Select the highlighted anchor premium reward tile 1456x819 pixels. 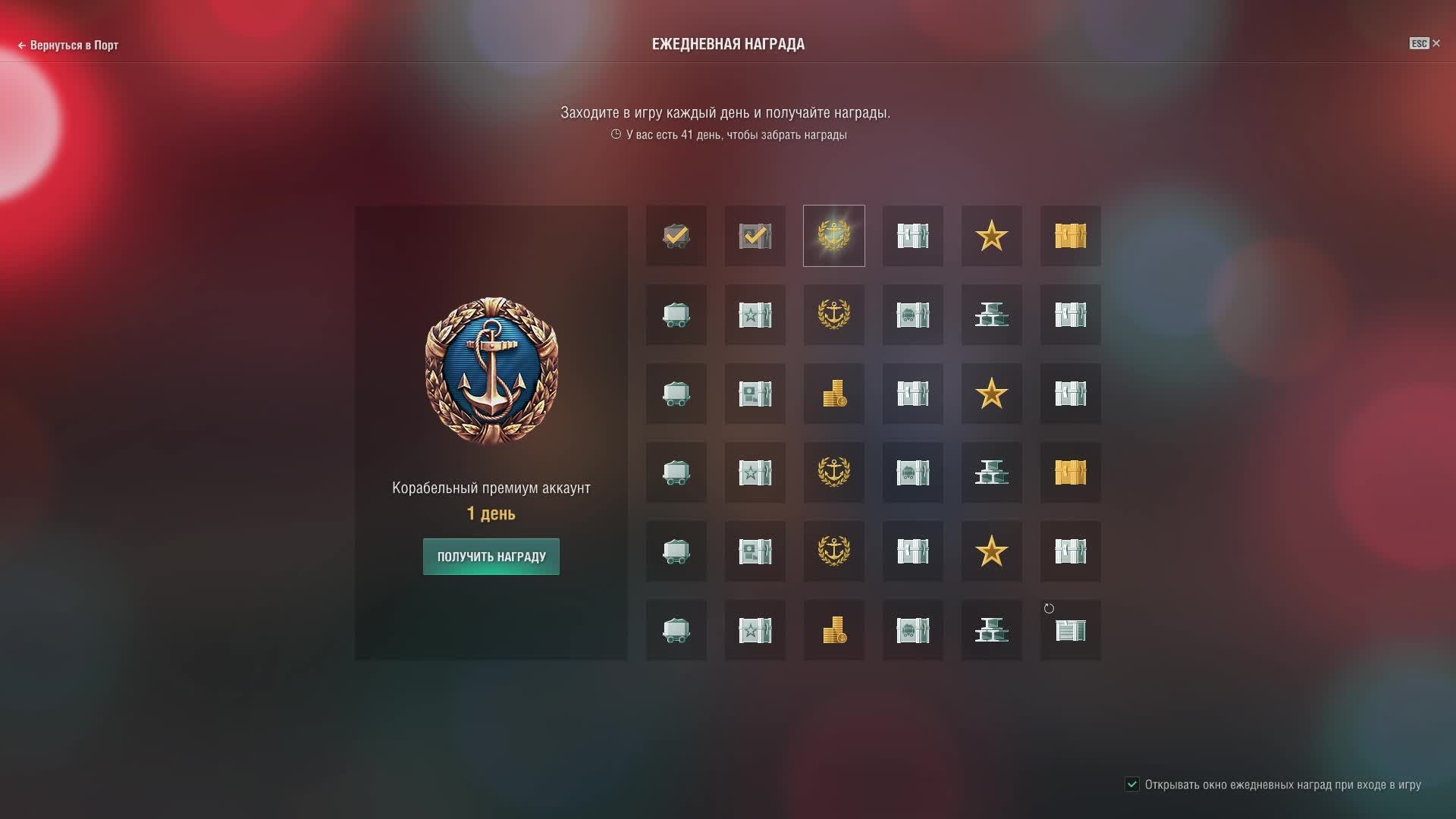click(834, 236)
